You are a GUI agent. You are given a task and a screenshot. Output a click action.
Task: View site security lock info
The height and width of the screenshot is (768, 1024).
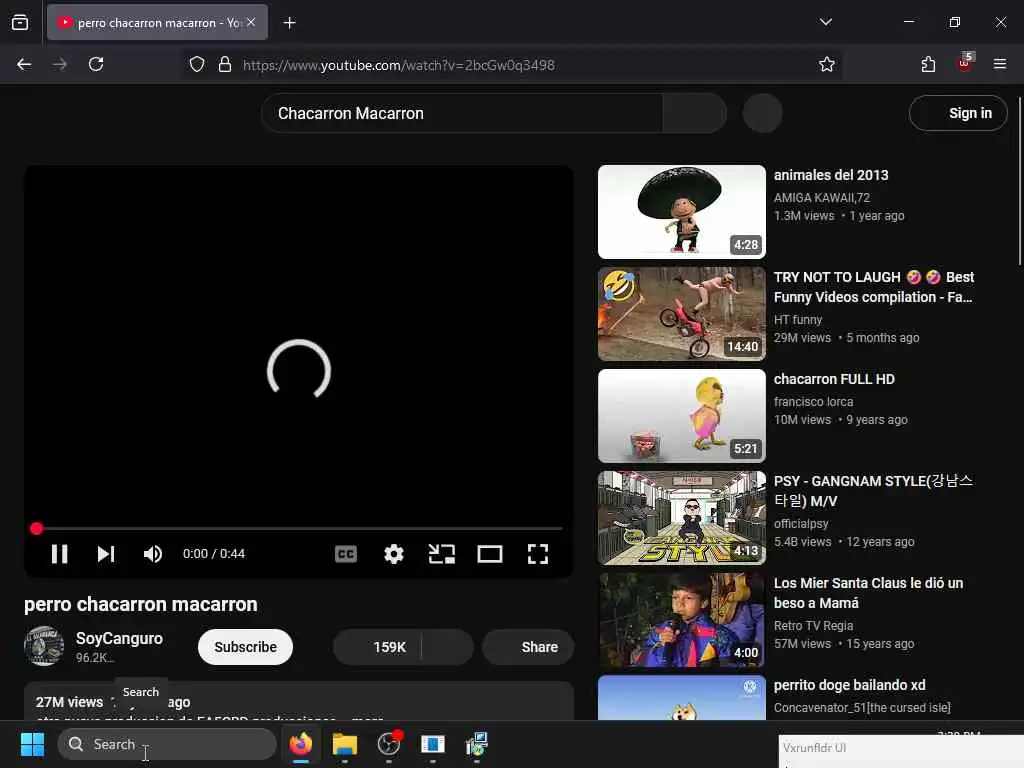coord(225,64)
